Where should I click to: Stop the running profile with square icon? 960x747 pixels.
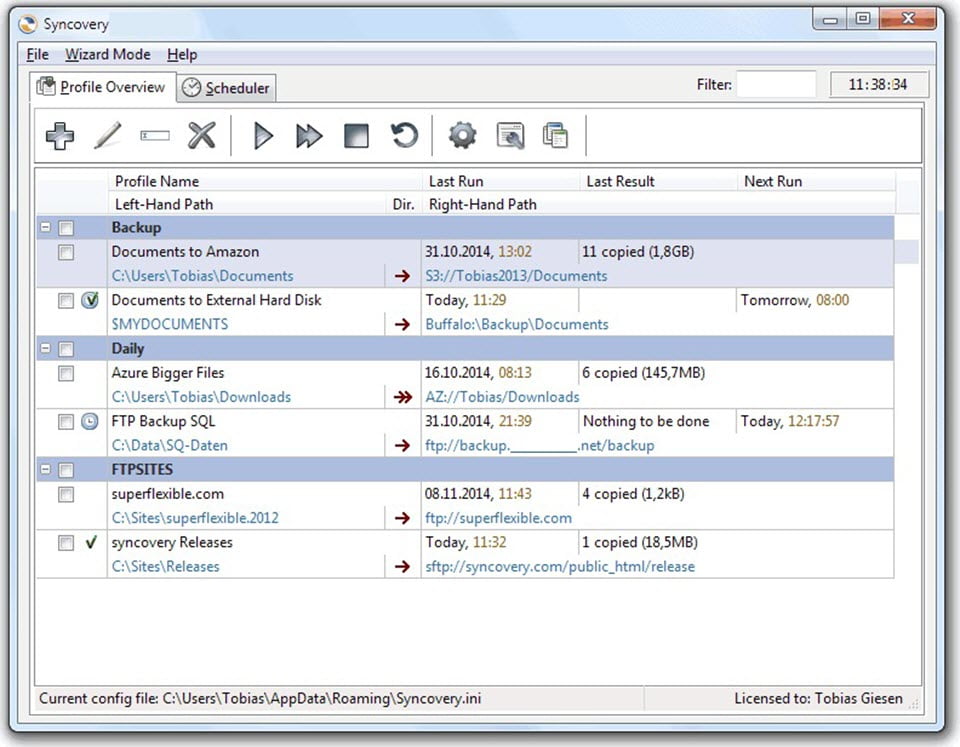356,135
